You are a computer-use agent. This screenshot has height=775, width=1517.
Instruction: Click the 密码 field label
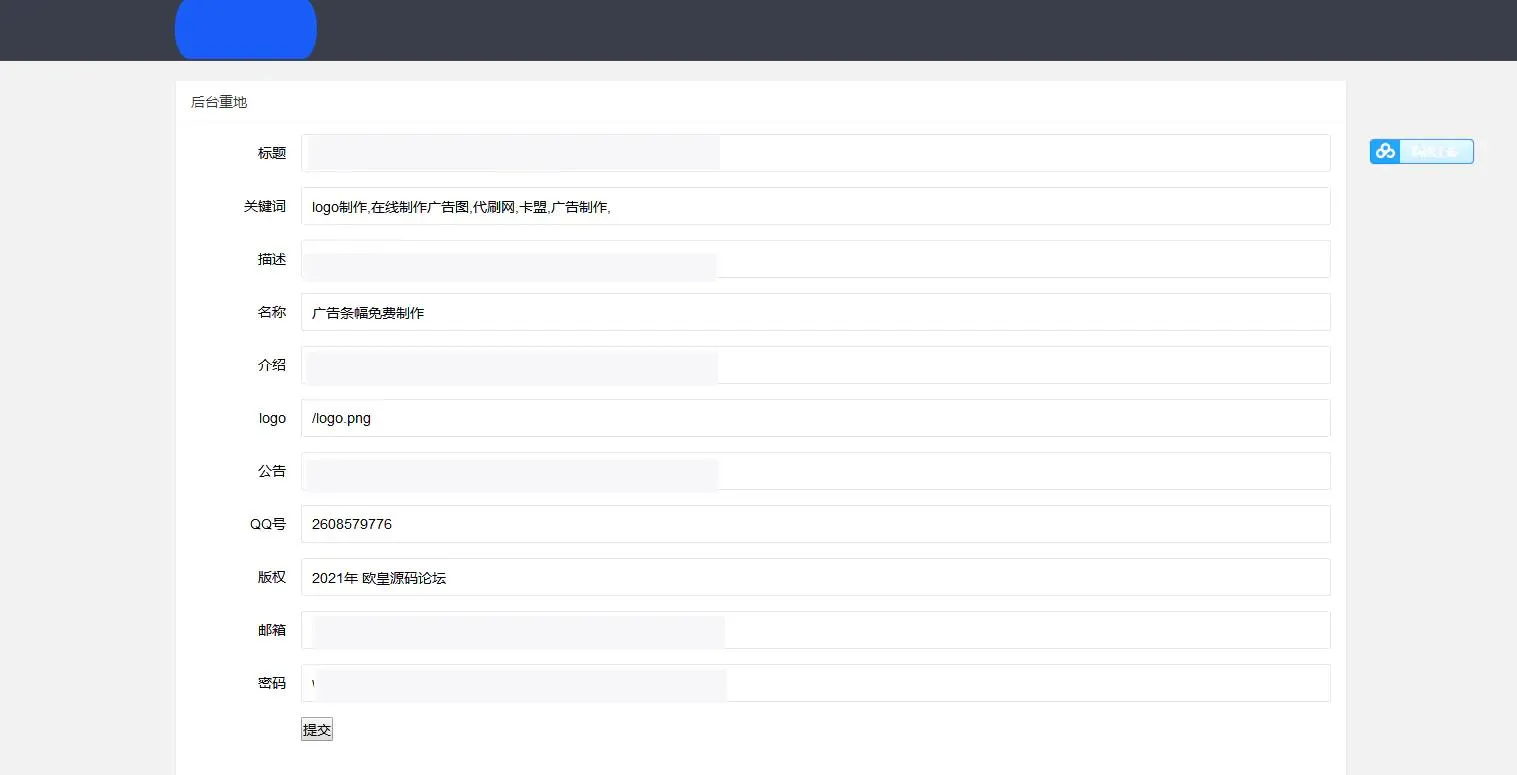click(271, 683)
